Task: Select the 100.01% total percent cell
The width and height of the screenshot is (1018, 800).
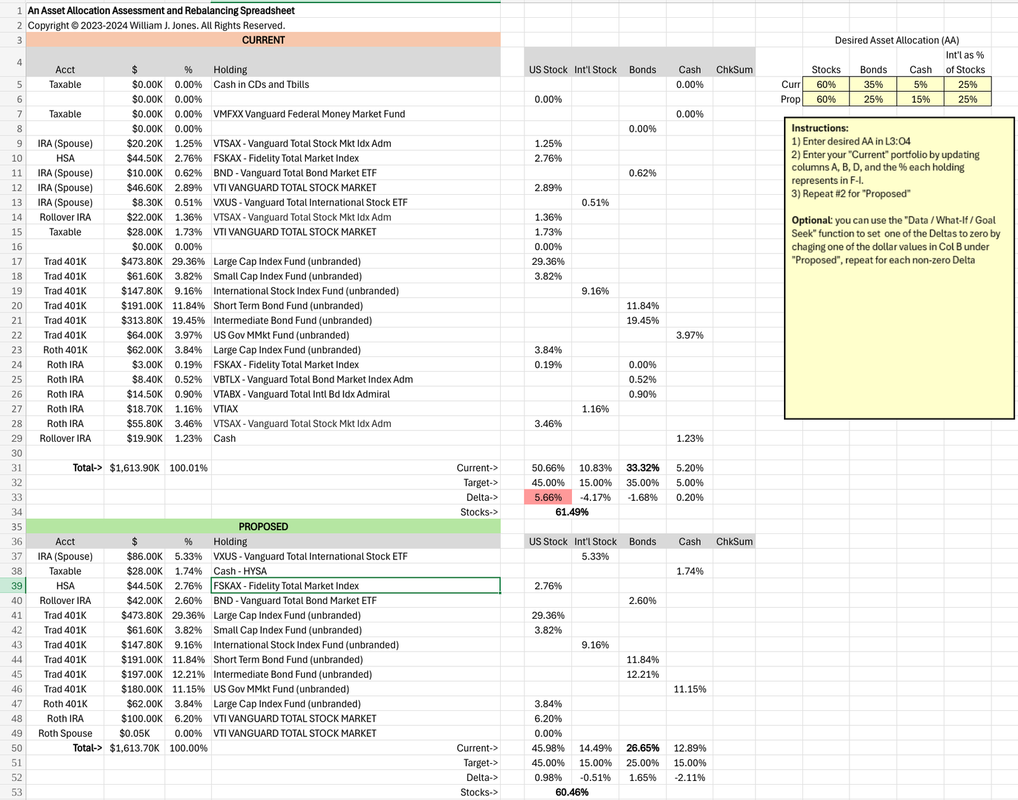Action: pos(188,468)
